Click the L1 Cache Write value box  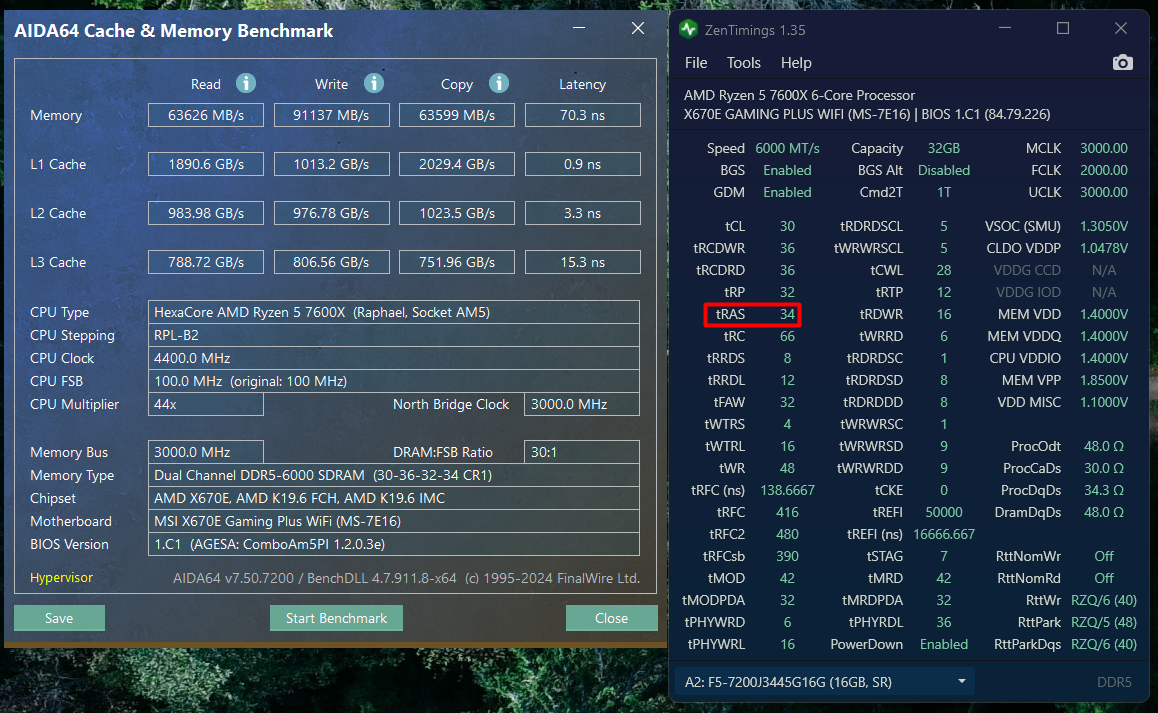pyautogui.click(x=332, y=164)
